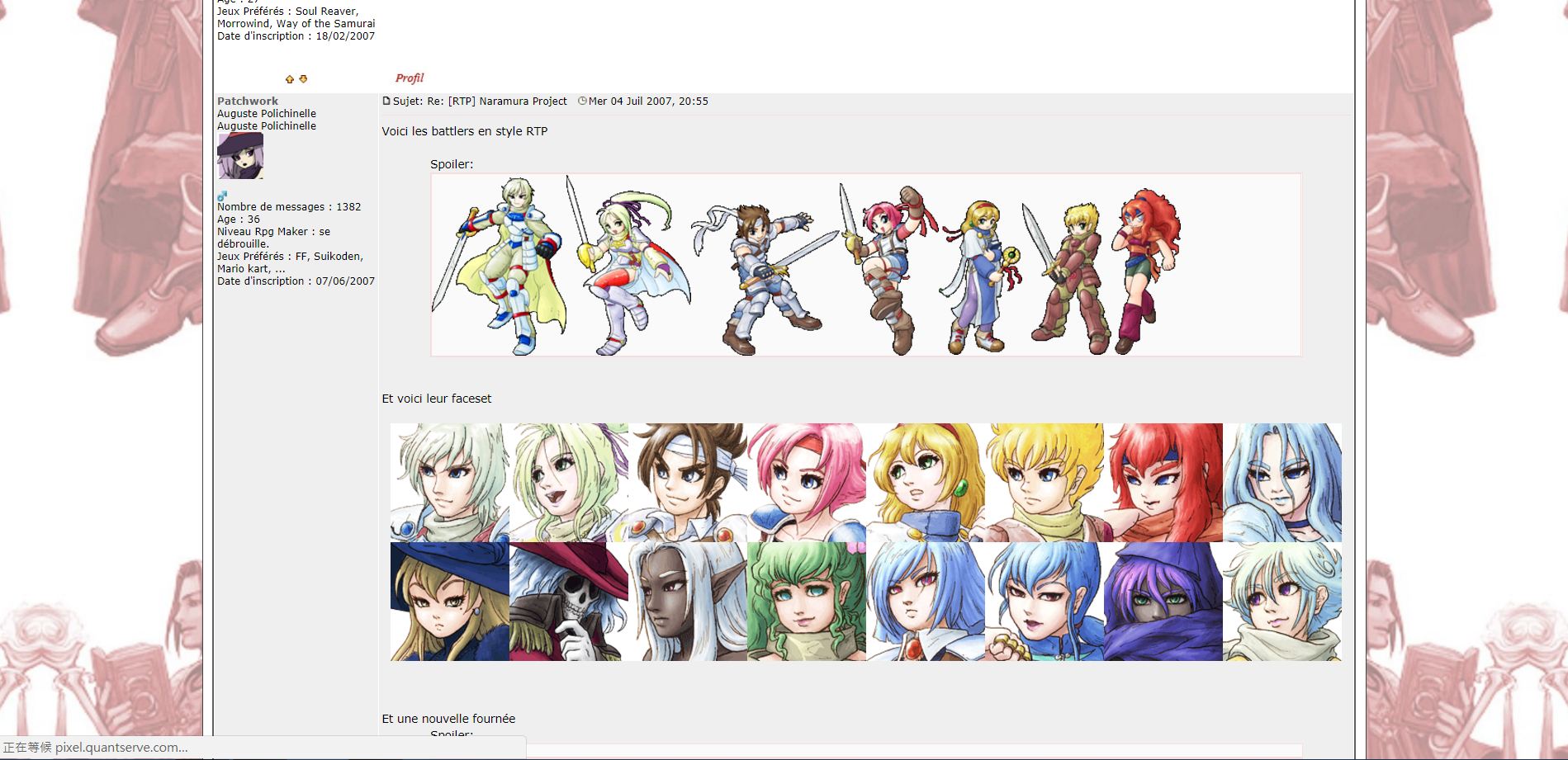The height and width of the screenshot is (760, 1568).
Task: Click the red-haired woman battler sprite
Action: point(1147,271)
